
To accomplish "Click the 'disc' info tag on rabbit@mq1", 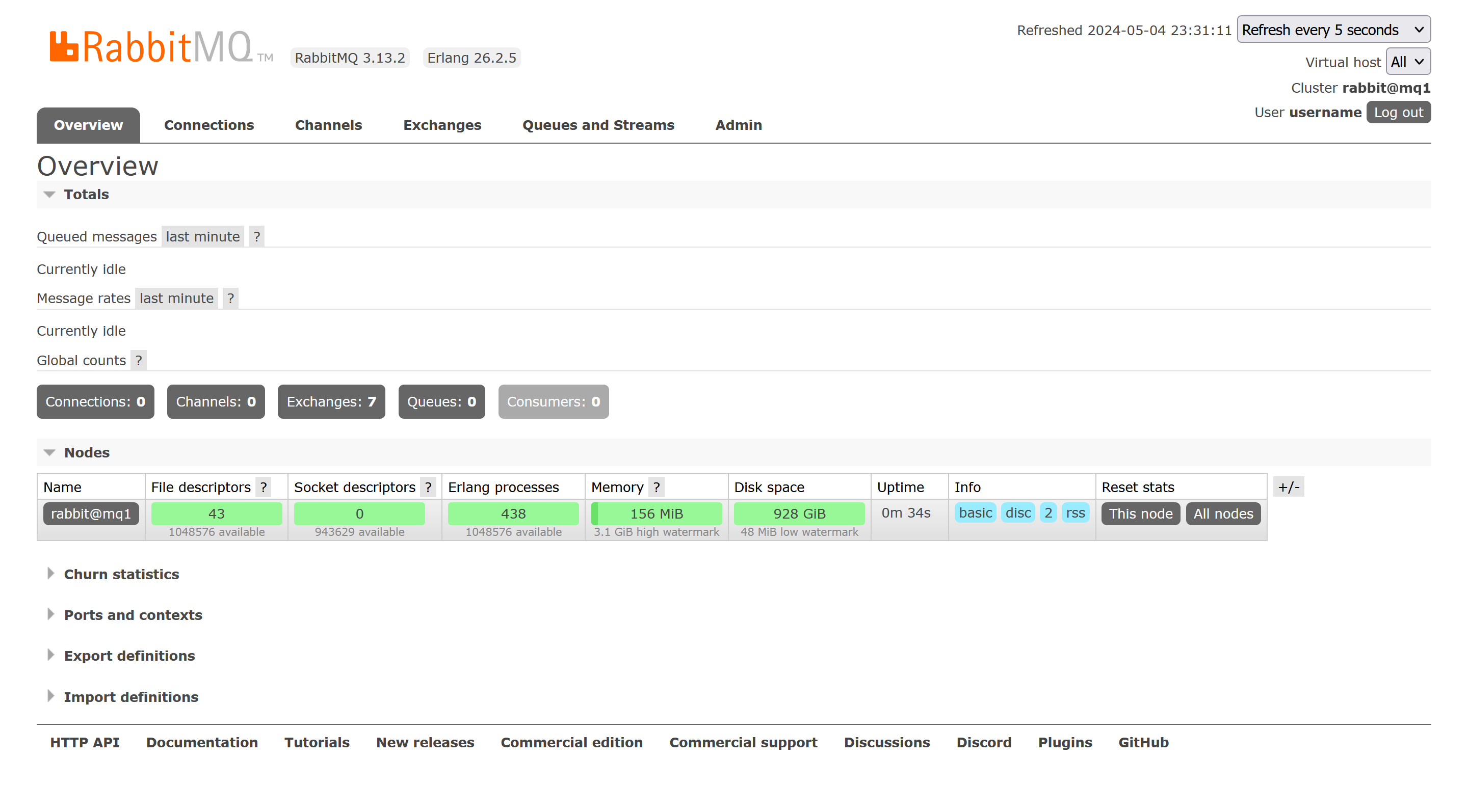I will (1018, 513).
